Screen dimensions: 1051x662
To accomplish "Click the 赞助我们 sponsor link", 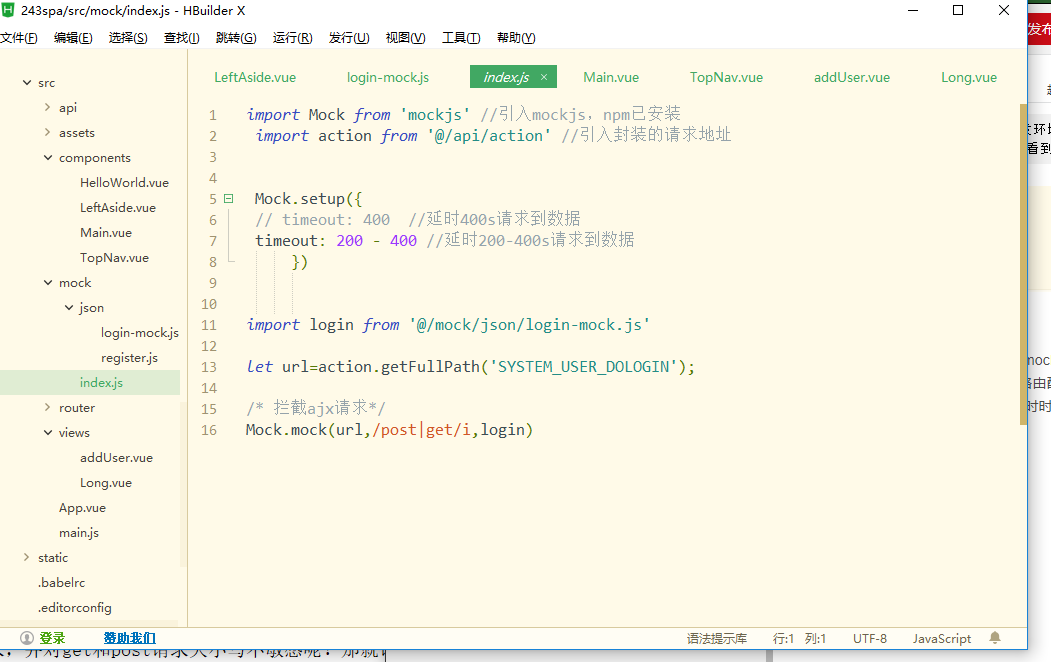I will (x=129, y=638).
